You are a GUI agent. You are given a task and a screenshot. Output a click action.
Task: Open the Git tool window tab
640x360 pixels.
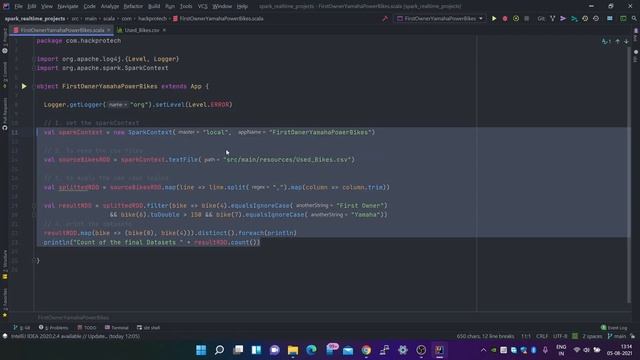pos(22,327)
